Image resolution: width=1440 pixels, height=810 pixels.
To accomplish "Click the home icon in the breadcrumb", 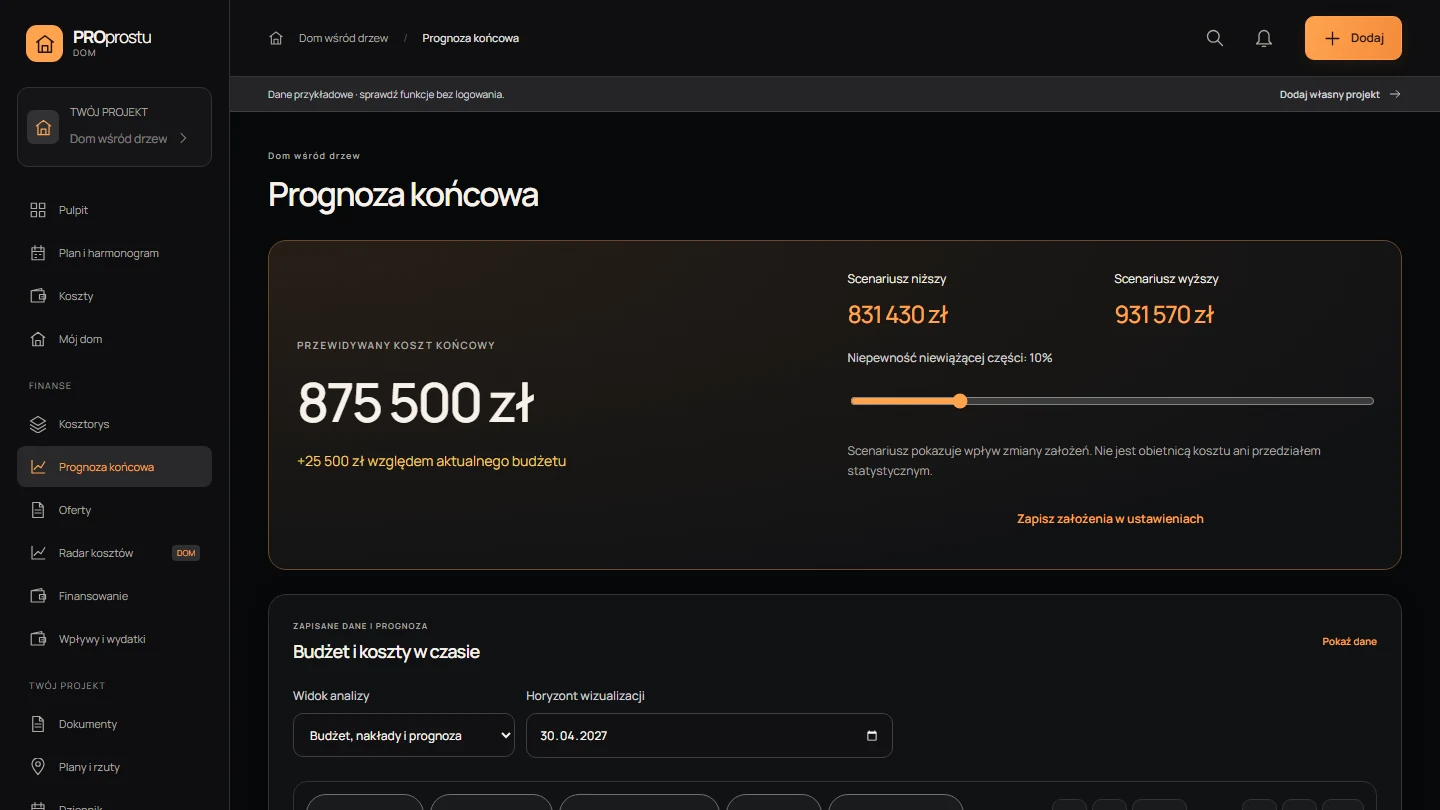I will 276,38.
